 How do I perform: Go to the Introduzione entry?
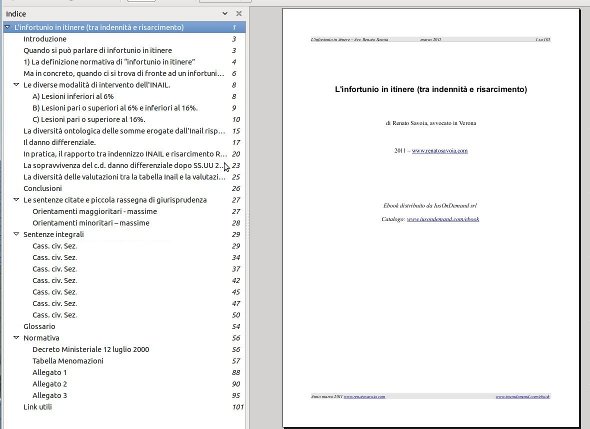click(x=45, y=39)
